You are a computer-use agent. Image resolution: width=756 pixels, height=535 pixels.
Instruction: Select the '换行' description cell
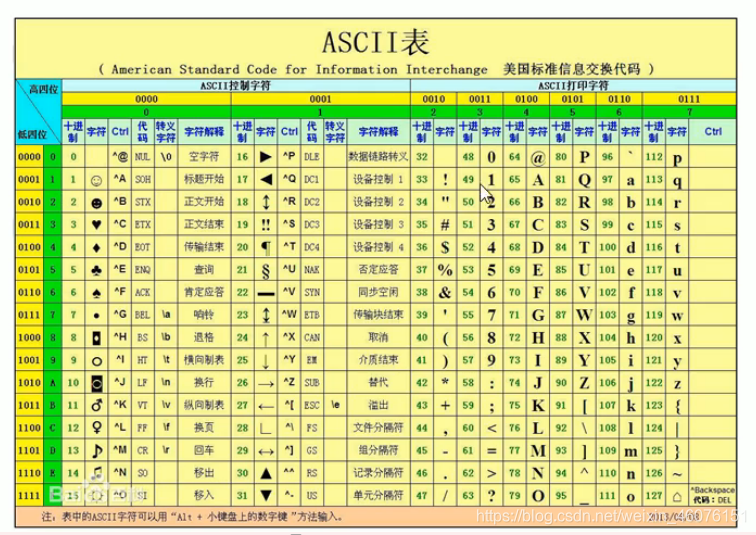(204, 383)
